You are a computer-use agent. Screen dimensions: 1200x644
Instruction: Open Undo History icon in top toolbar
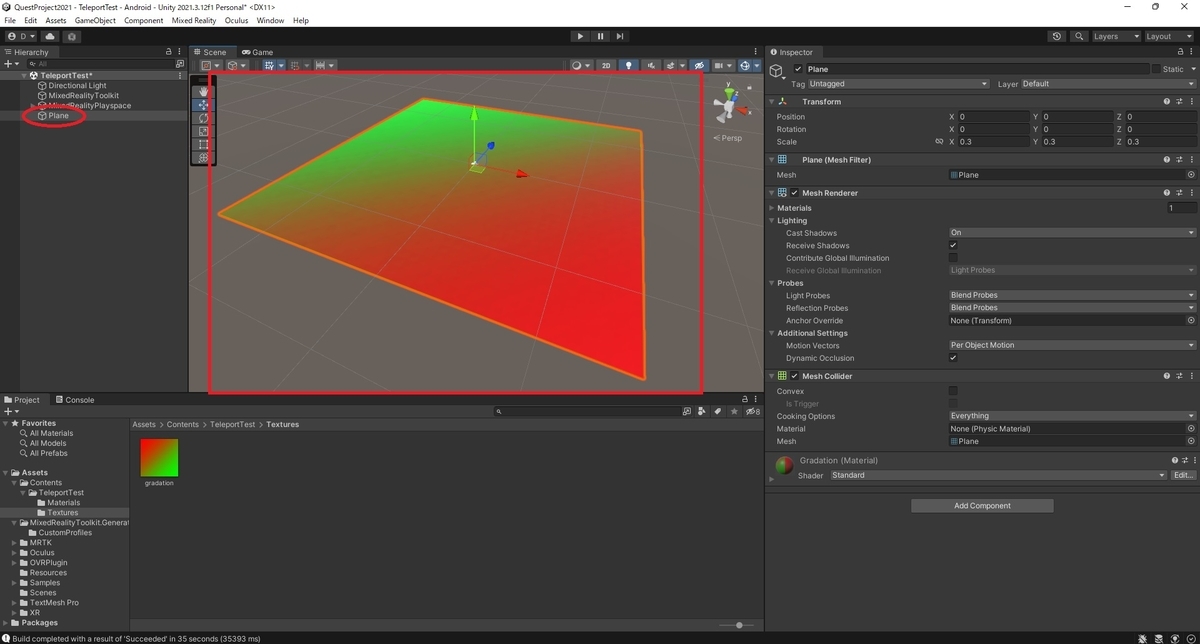coord(1057,36)
